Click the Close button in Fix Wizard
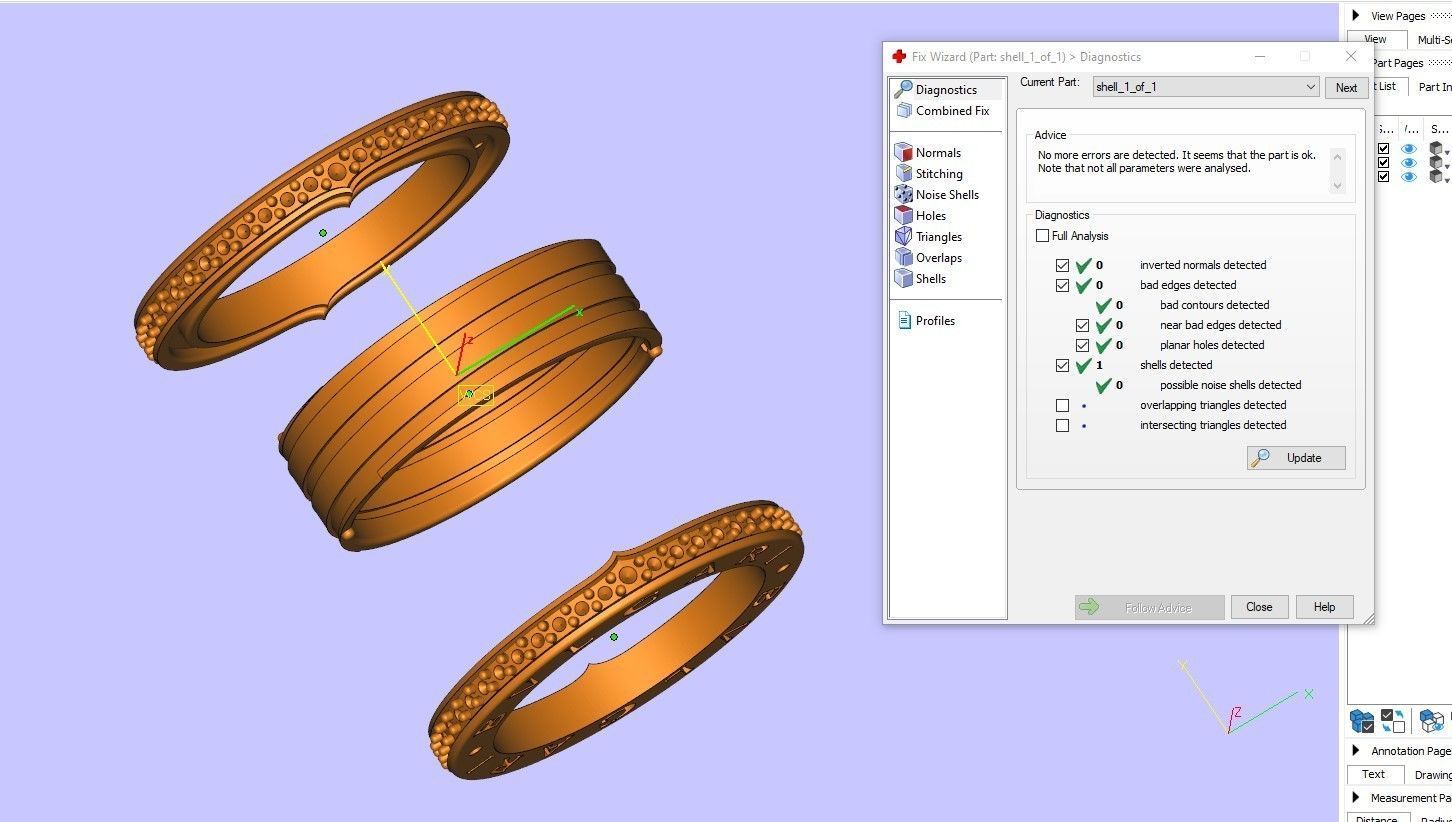This screenshot has width=1452, height=822. tap(1259, 607)
